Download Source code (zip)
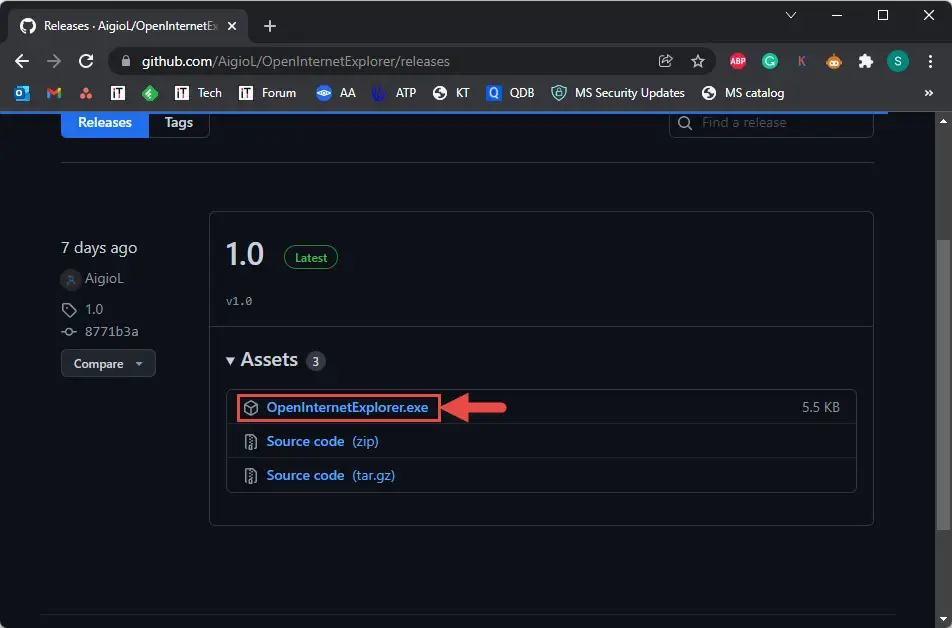 tap(322, 442)
